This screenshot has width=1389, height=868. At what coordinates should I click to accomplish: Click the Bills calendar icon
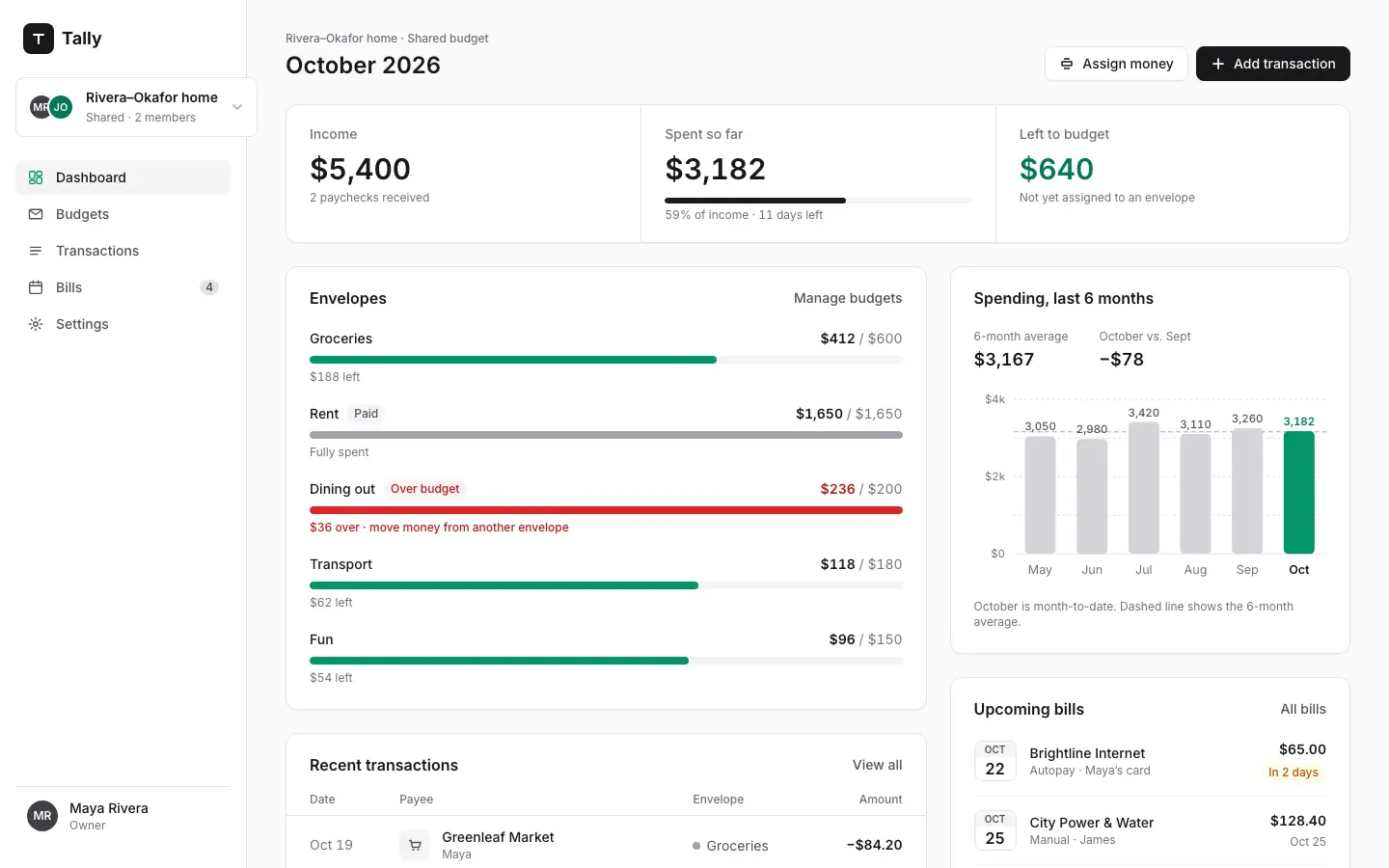[x=36, y=287]
